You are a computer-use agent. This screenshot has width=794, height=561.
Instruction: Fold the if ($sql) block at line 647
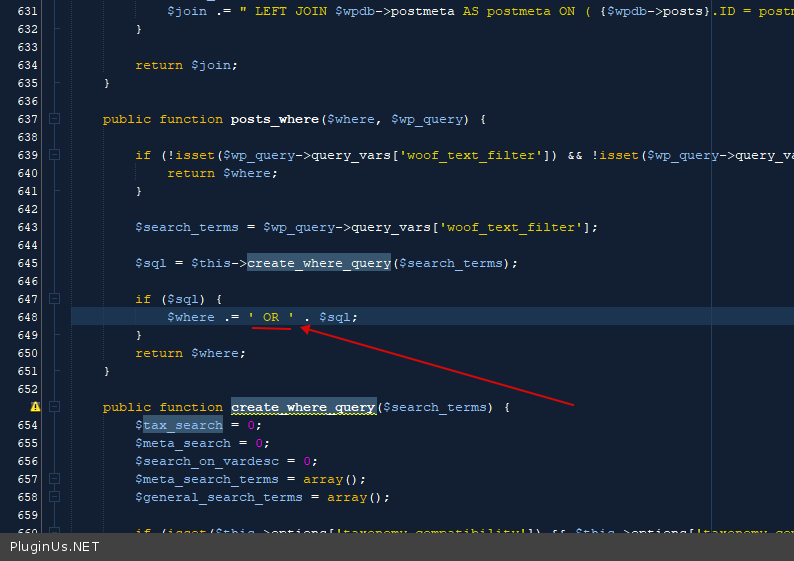55,299
